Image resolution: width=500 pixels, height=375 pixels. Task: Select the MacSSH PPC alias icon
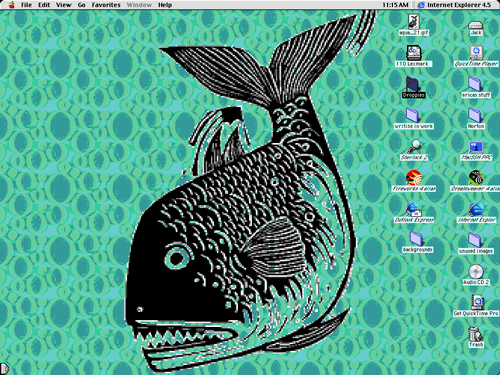coord(476,147)
